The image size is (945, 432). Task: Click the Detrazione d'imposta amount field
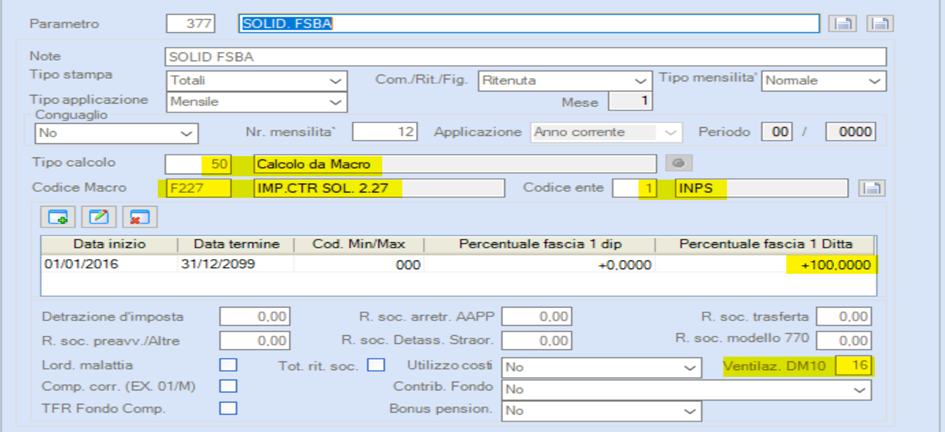point(255,316)
